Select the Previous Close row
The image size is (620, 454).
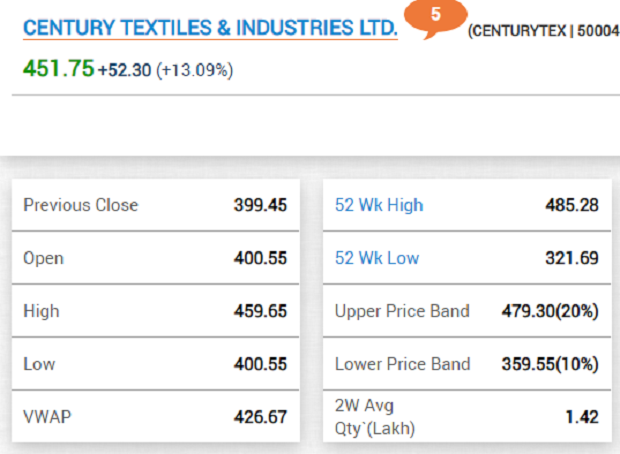click(155, 205)
